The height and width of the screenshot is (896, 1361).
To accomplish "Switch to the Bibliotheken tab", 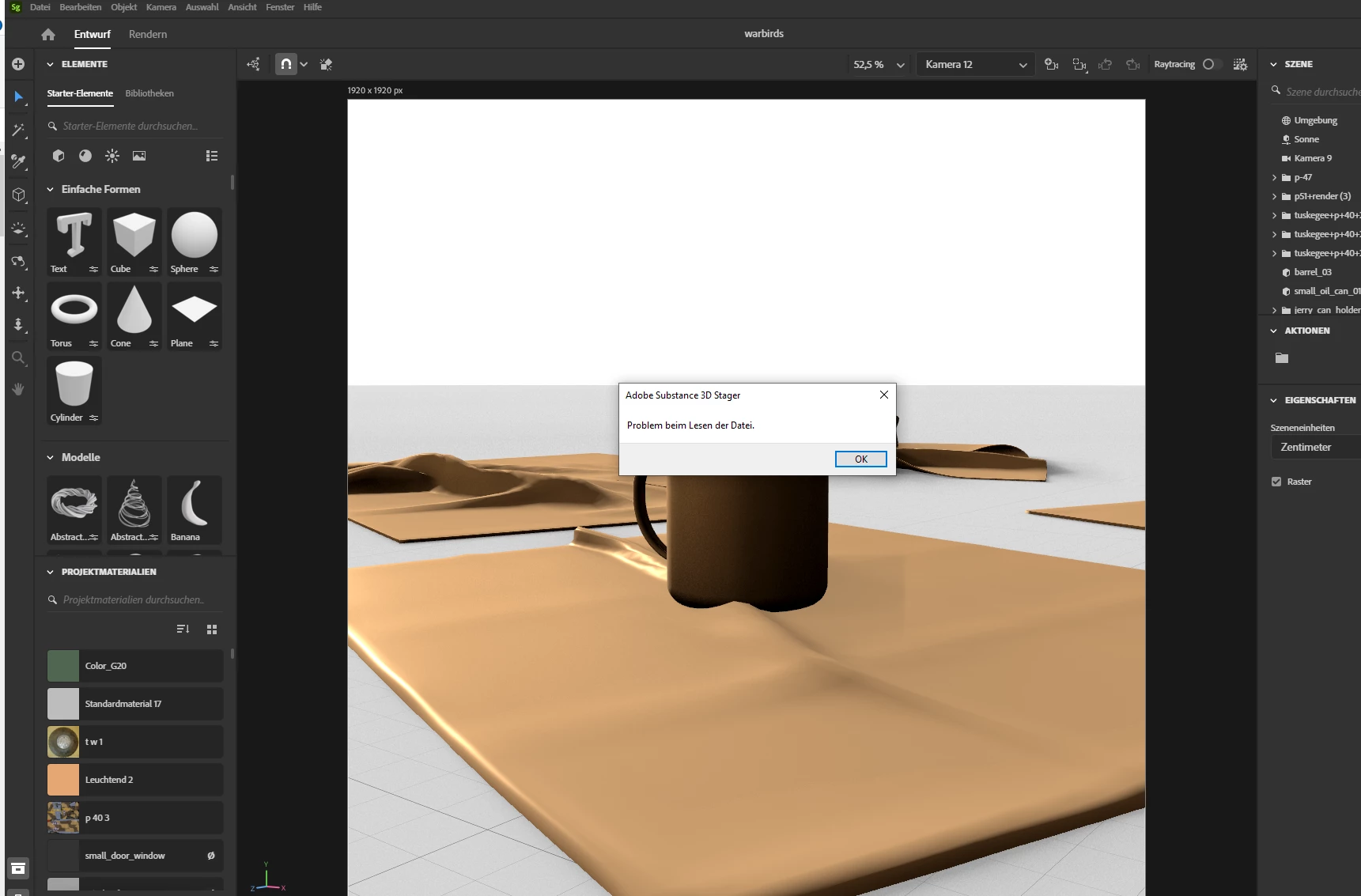I will click(149, 93).
